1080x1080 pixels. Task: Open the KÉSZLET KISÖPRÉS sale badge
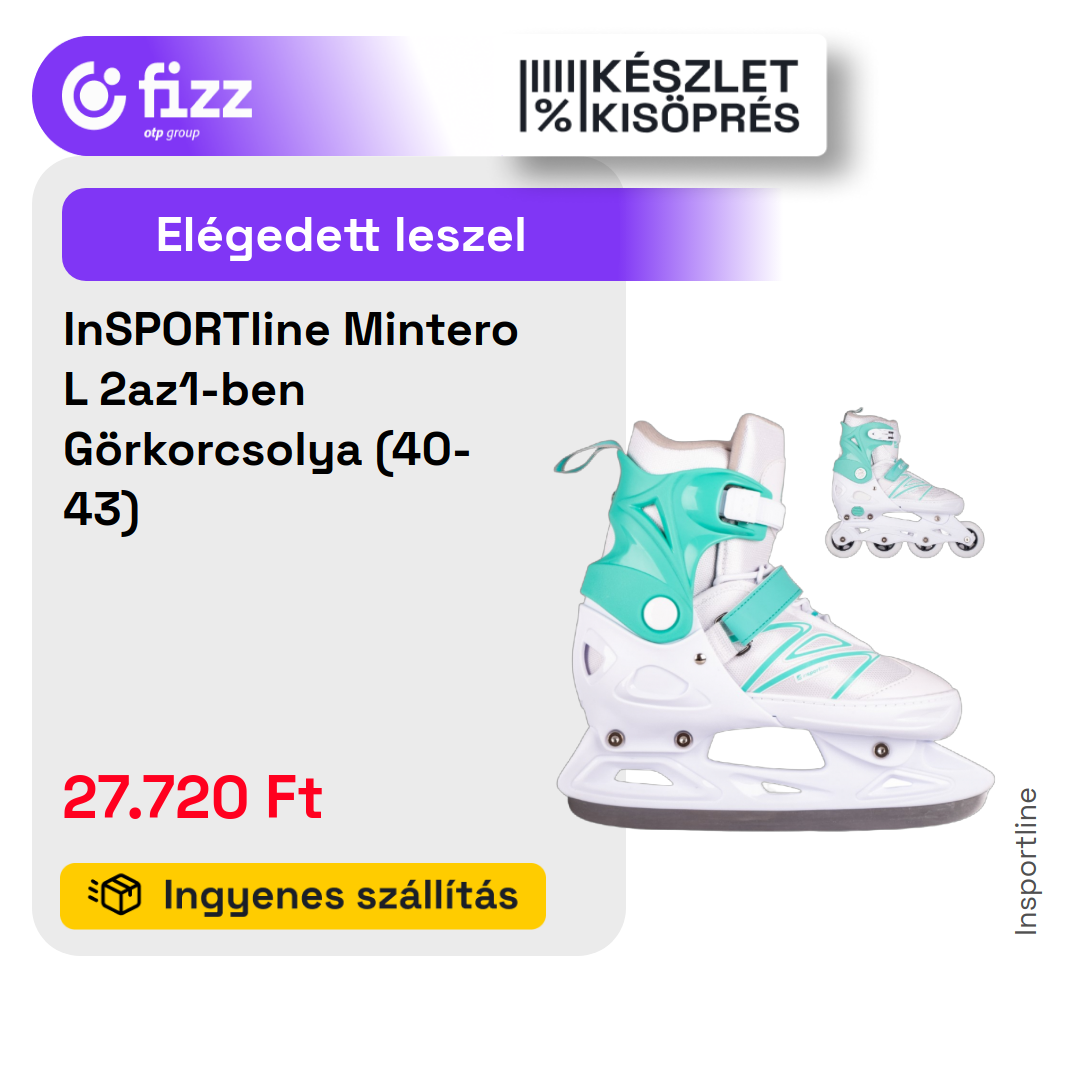pyautogui.click(x=659, y=95)
